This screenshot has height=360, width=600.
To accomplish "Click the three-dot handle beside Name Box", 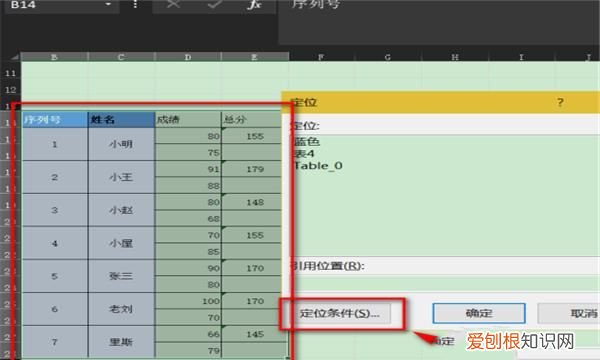I will [x=135, y=4].
